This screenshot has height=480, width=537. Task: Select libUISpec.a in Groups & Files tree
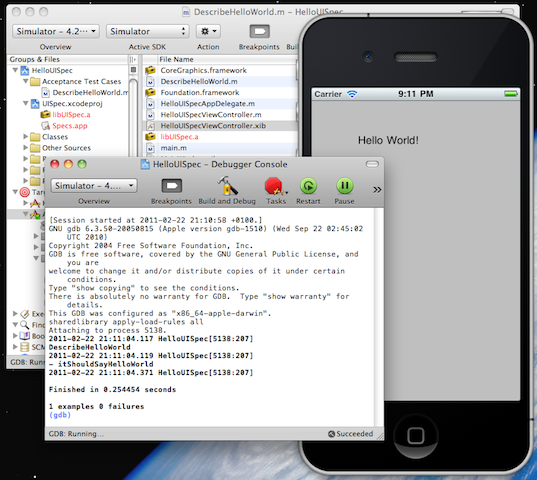point(71,114)
